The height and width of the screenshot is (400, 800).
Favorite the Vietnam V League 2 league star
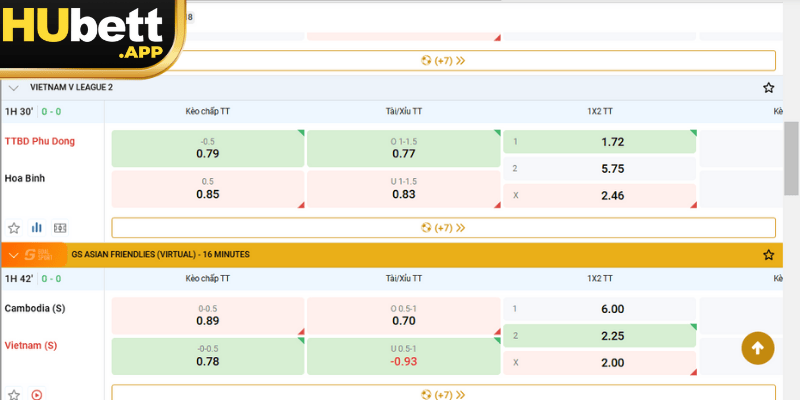(x=768, y=88)
